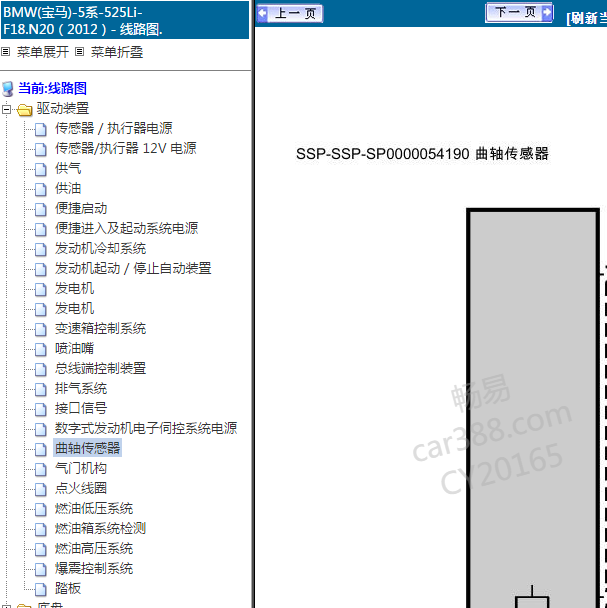
Task: Go to next page with 下一页 button
Action: pos(519,13)
